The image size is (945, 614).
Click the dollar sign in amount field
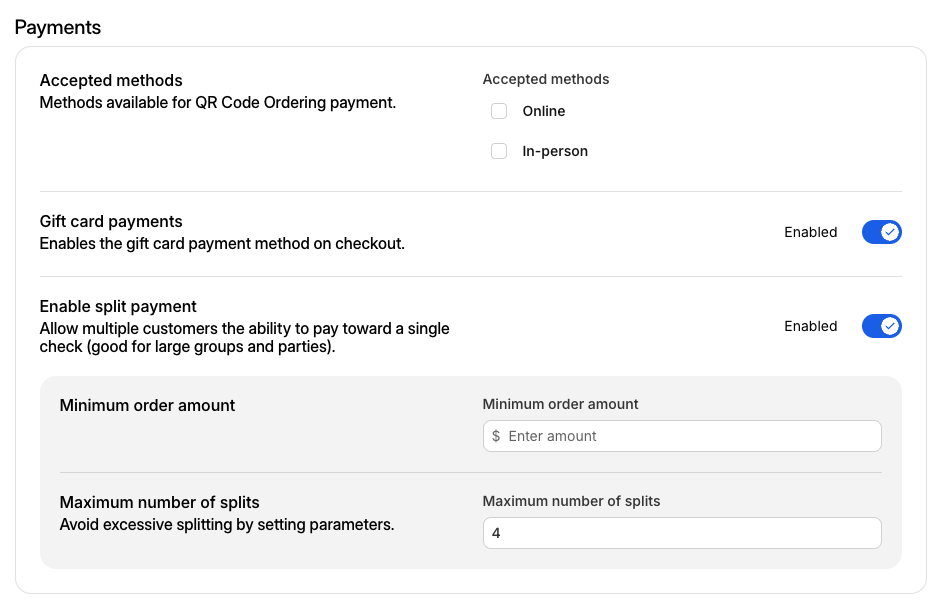click(x=496, y=436)
